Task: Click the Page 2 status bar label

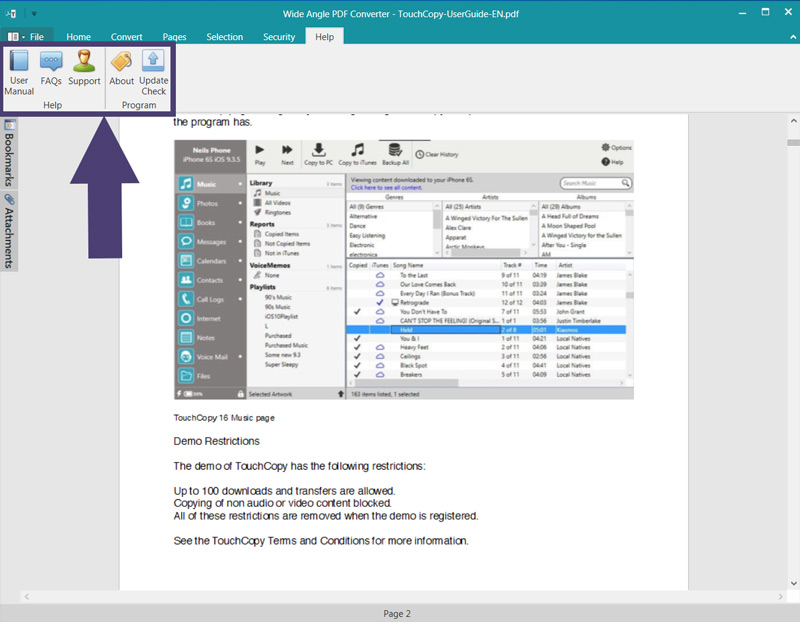Action: pyautogui.click(x=396, y=613)
